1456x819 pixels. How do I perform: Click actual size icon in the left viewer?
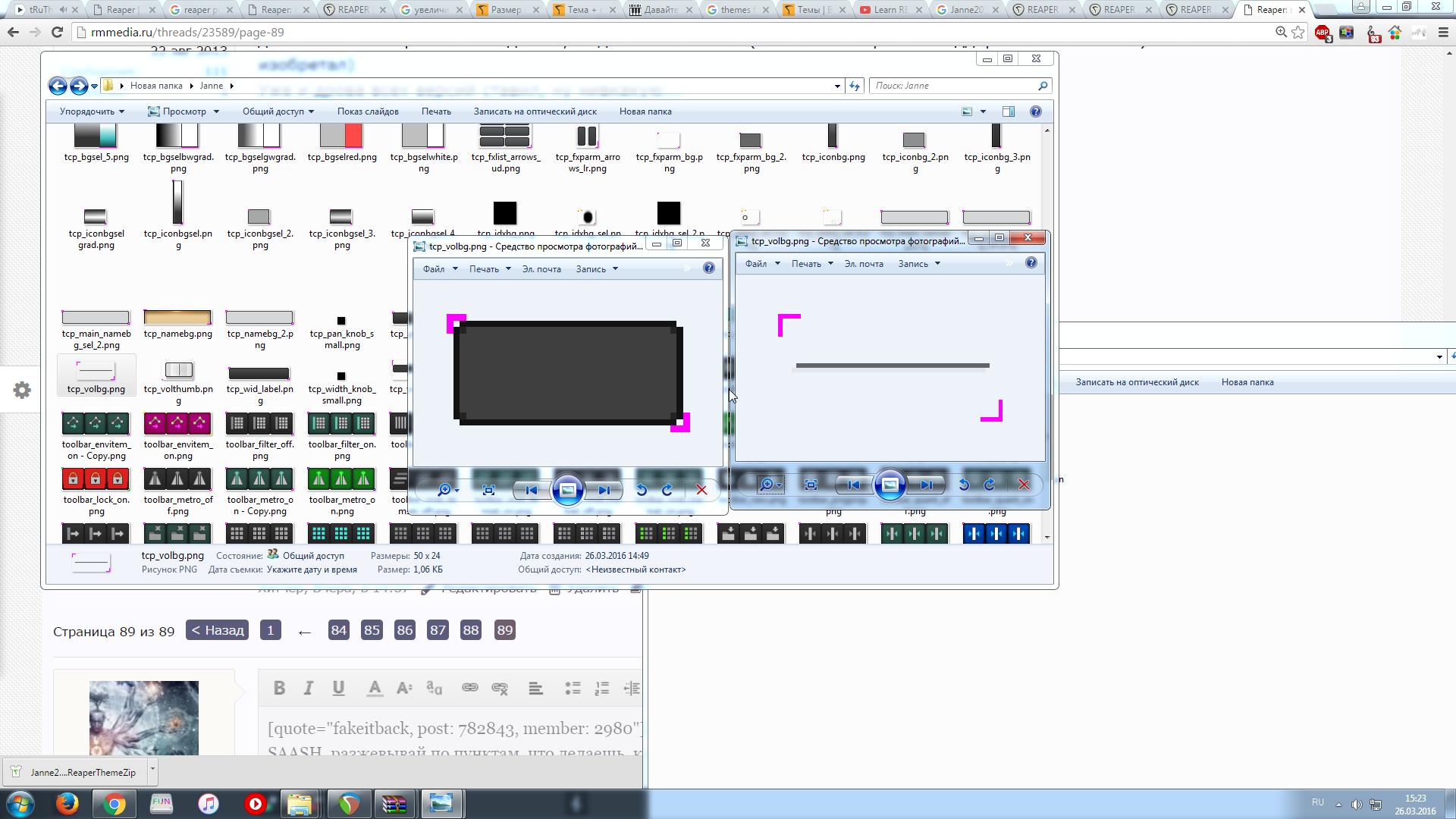coord(488,490)
